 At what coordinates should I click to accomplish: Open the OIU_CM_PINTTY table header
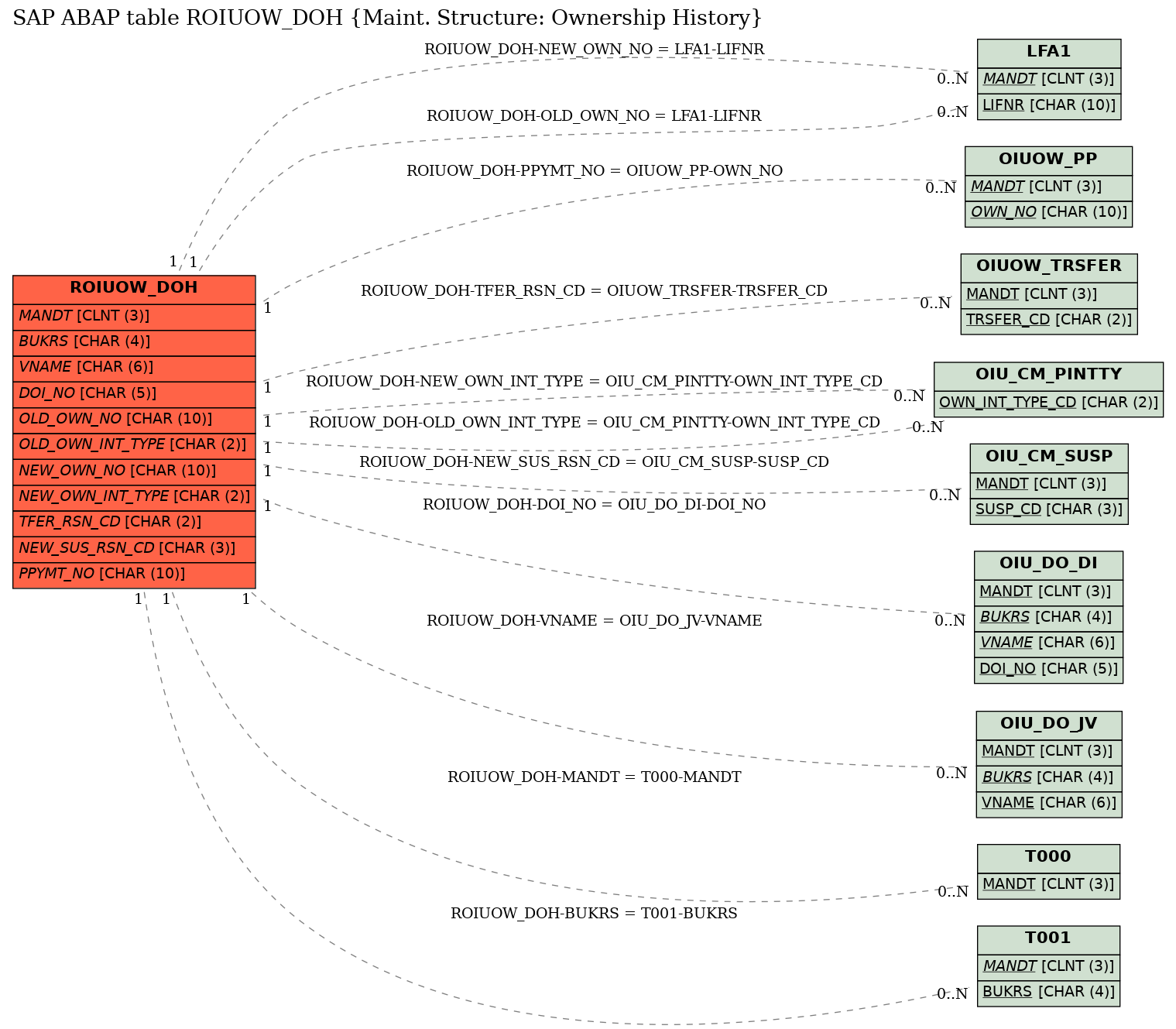1048,376
